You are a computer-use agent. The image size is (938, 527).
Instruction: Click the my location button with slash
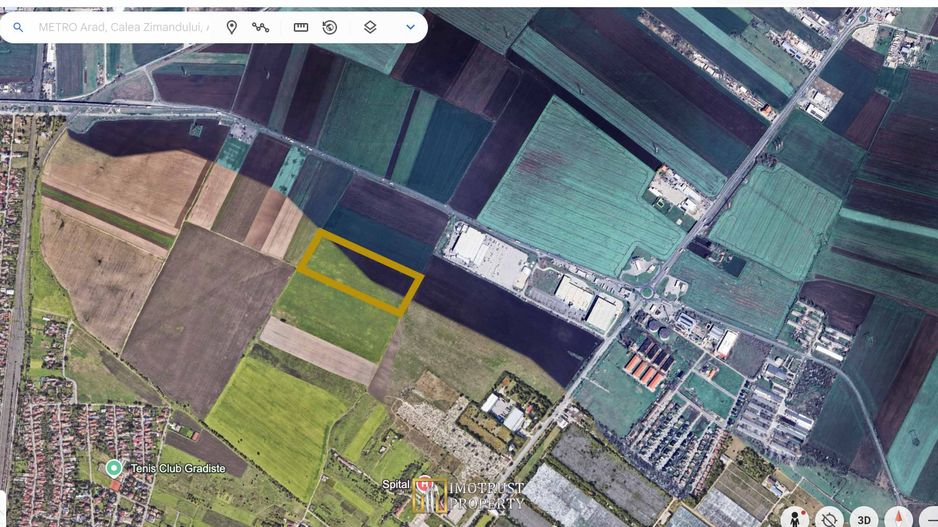829,518
